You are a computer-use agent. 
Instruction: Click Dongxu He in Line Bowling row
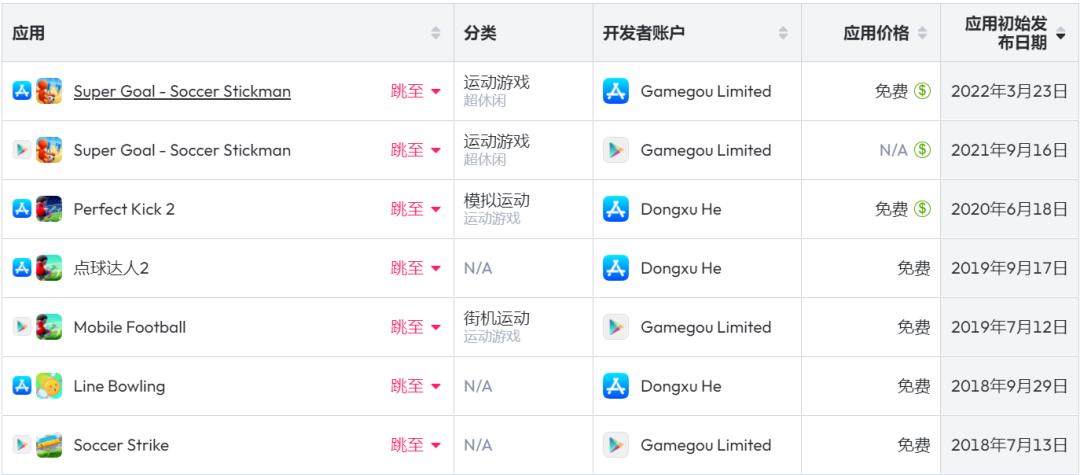point(681,386)
